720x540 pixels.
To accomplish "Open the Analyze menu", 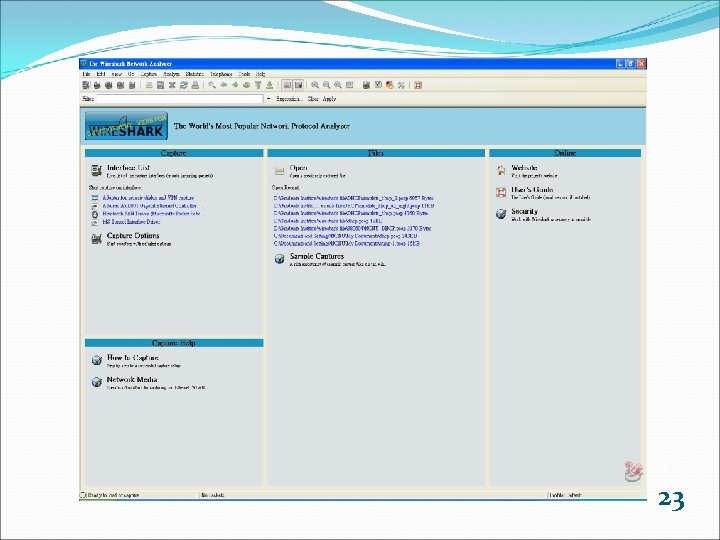I will pyautogui.click(x=172, y=74).
